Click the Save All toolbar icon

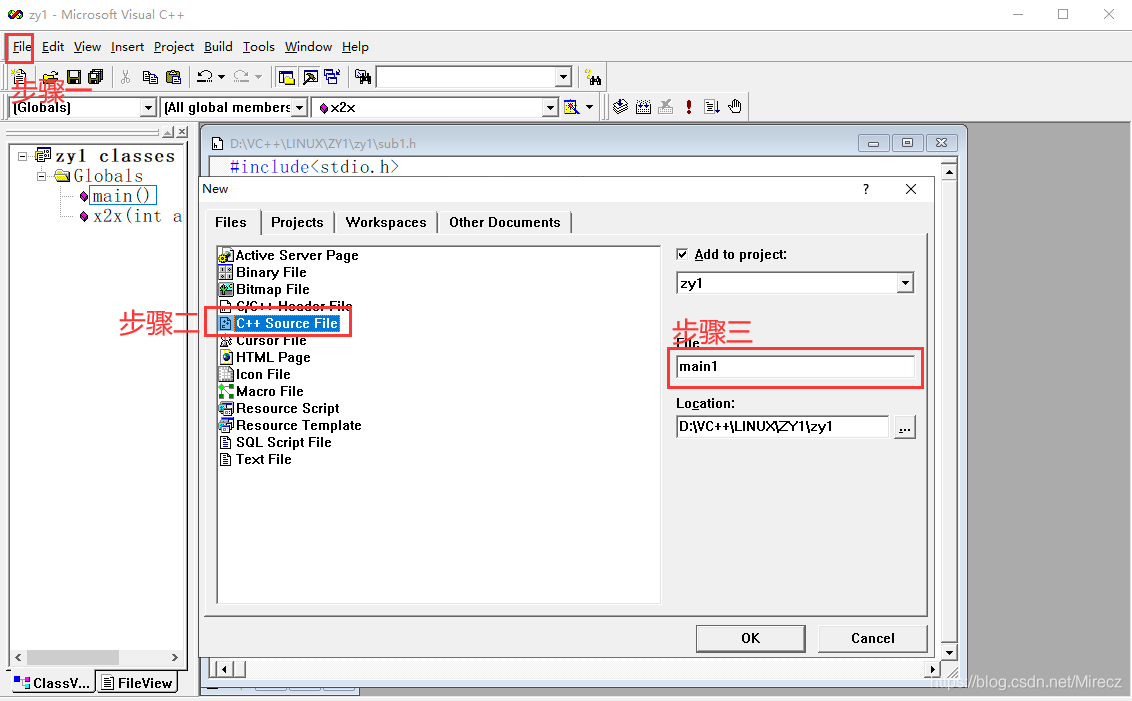coord(96,77)
